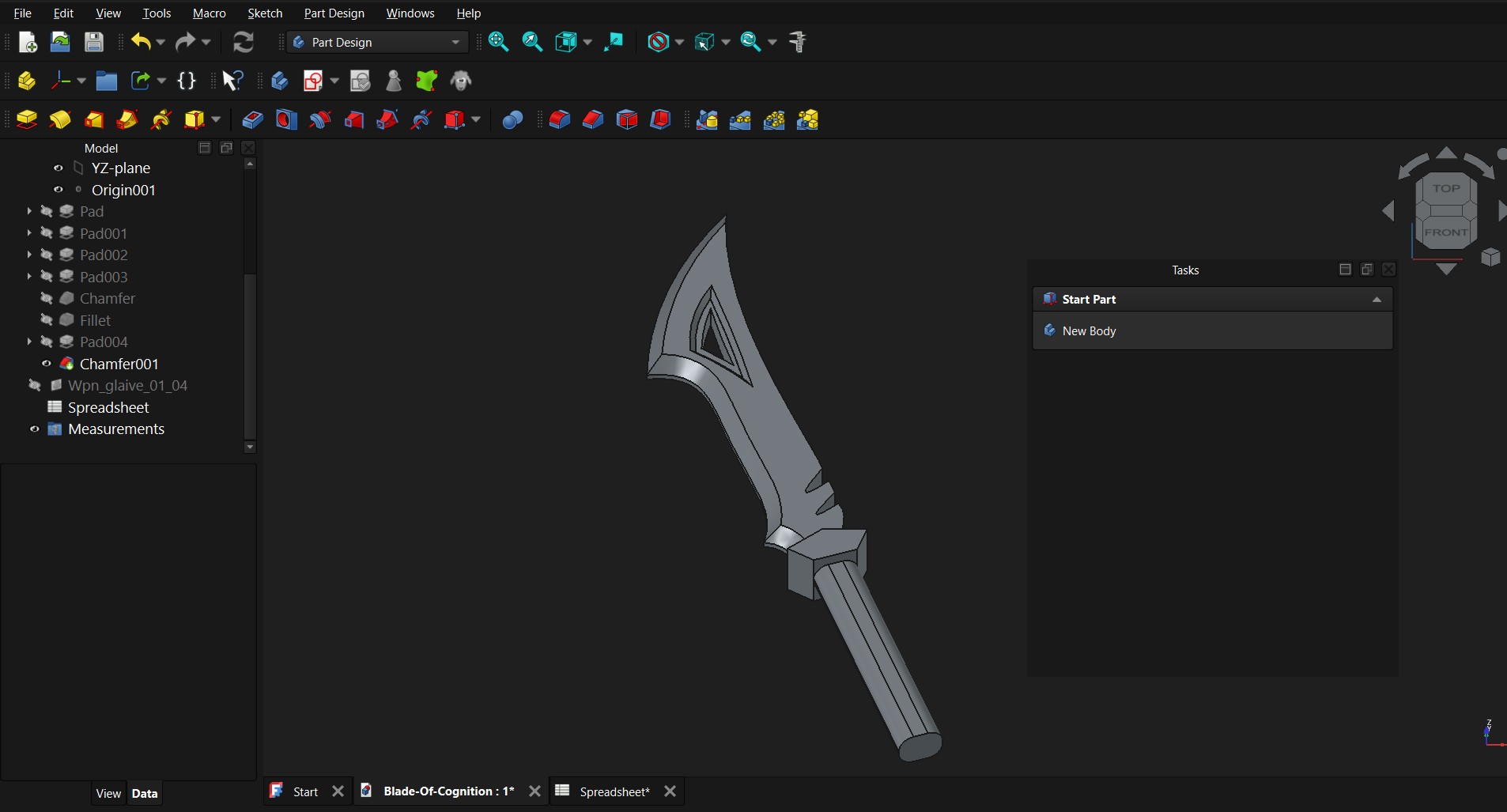This screenshot has width=1507, height=812.
Task: Expand the Pad tree item
Action: pyautogui.click(x=29, y=212)
